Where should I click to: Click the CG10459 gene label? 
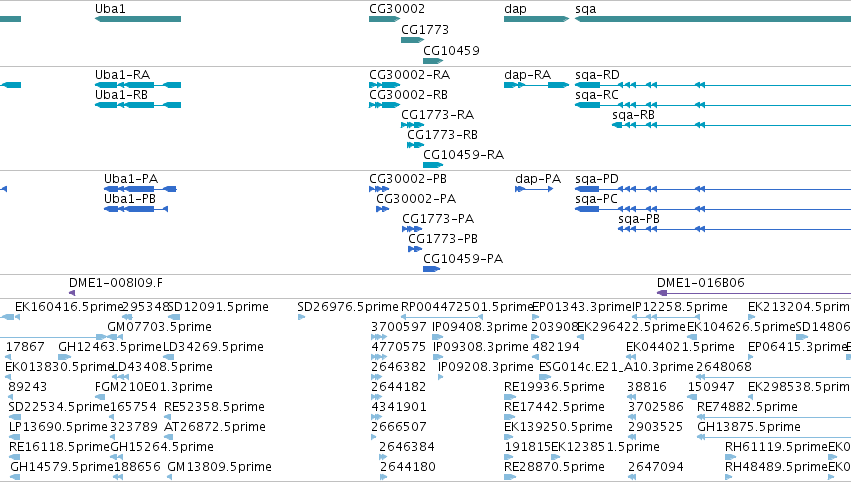(452, 51)
